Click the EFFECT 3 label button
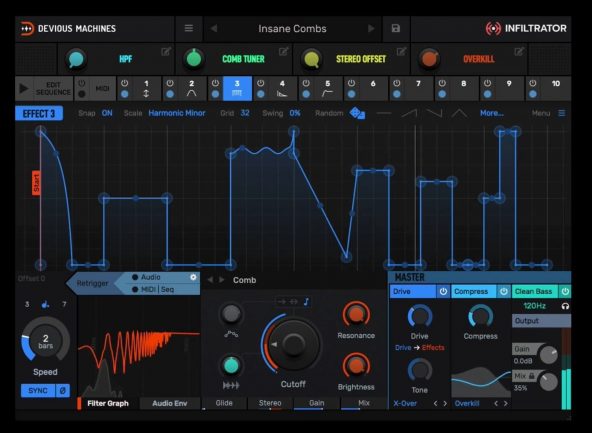592x433 pixels. pos(39,113)
